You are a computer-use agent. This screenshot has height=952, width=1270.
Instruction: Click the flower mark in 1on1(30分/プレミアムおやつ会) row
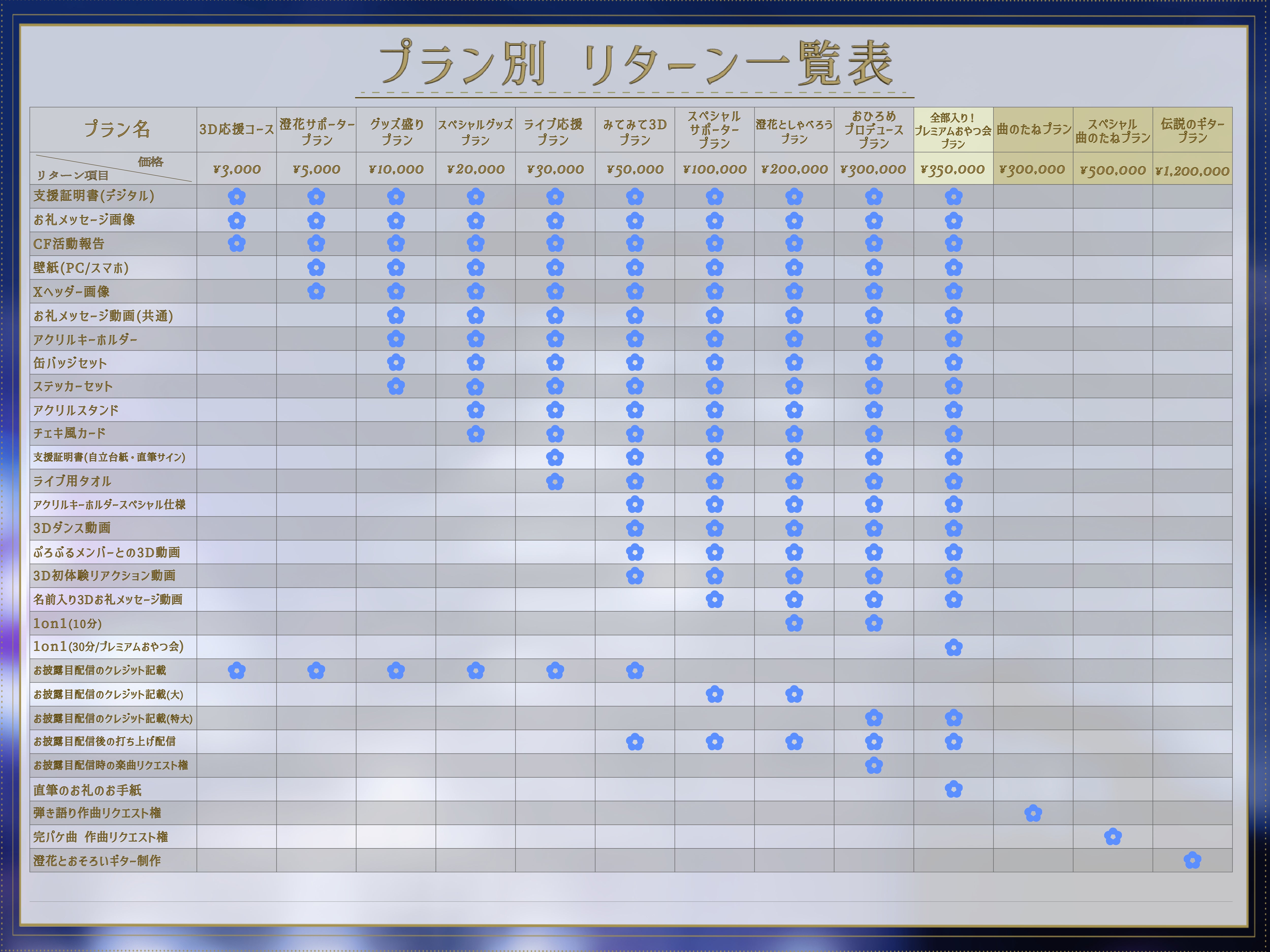[954, 647]
